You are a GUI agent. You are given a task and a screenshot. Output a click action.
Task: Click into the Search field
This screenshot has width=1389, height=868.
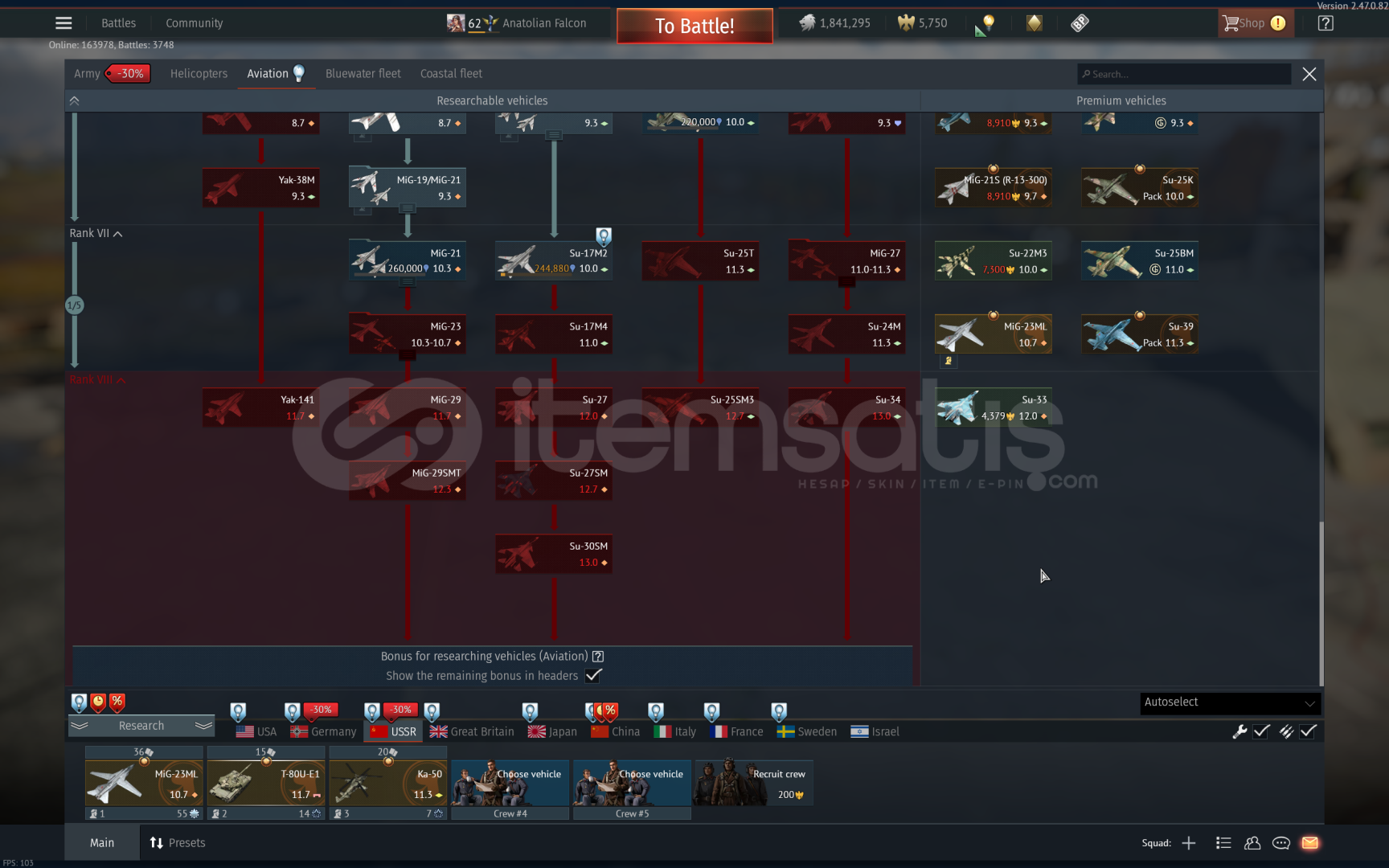click(x=1184, y=74)
